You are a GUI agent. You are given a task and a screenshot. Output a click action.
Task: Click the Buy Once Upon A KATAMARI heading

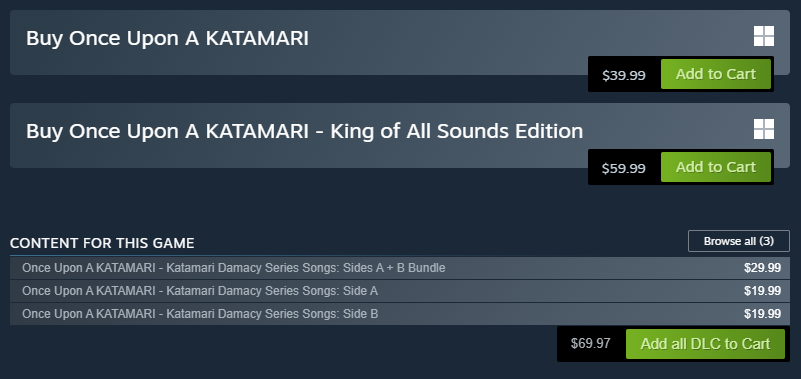[167, 39]
